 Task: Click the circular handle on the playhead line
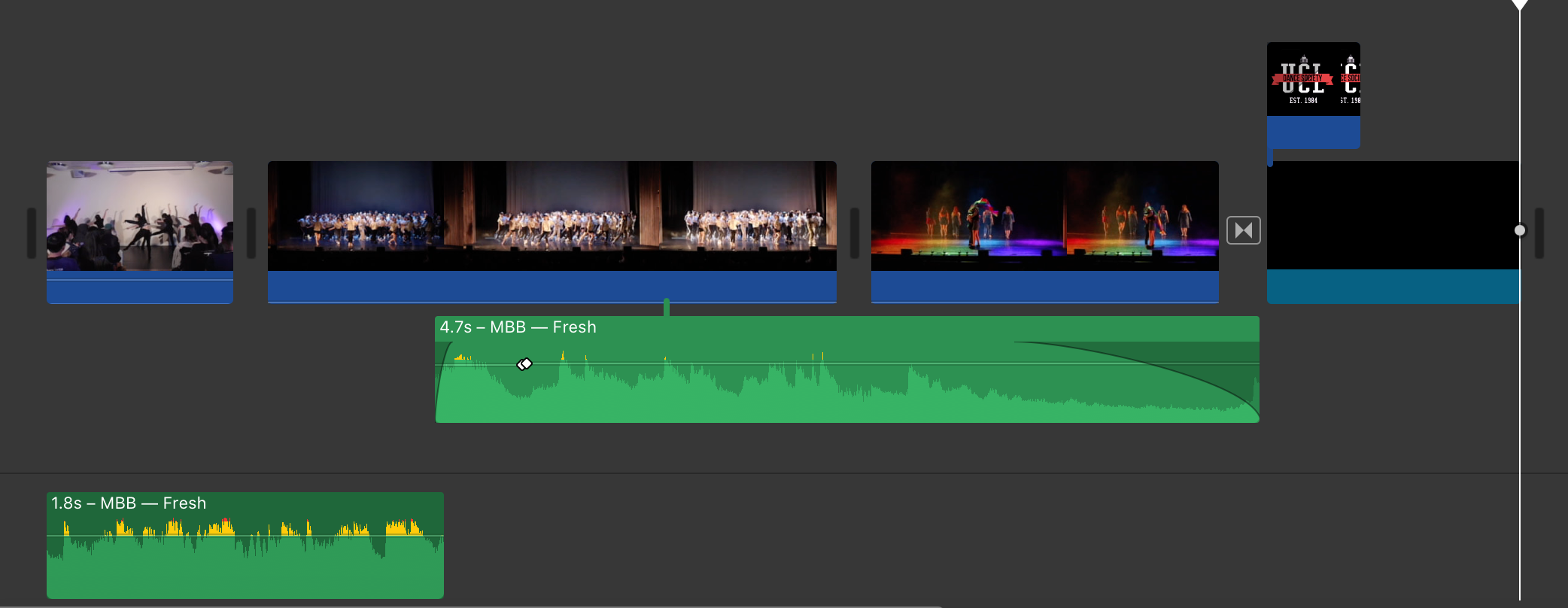pos(1519,230)
